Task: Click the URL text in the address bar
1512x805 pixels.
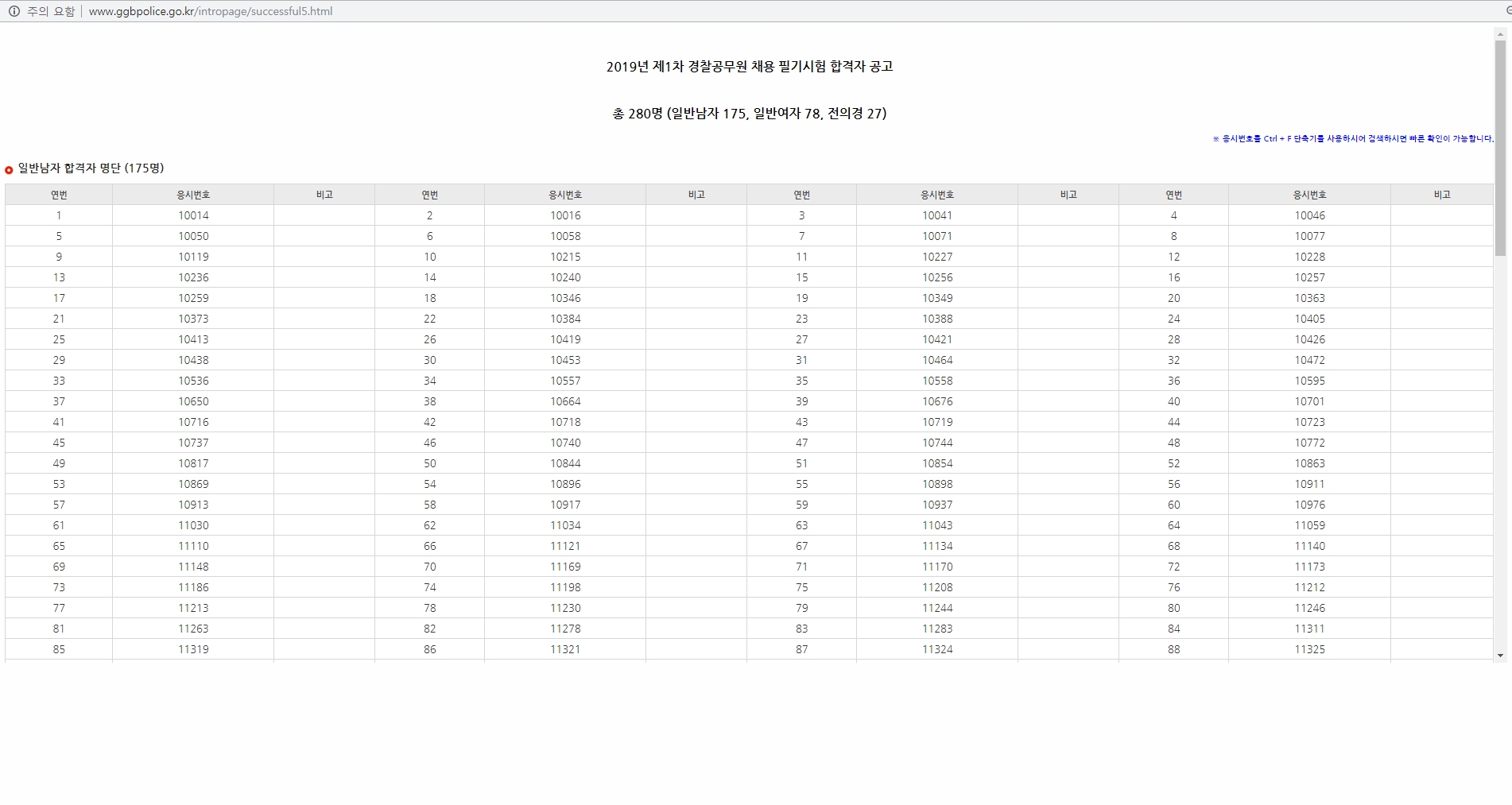Action: [211, 11]
